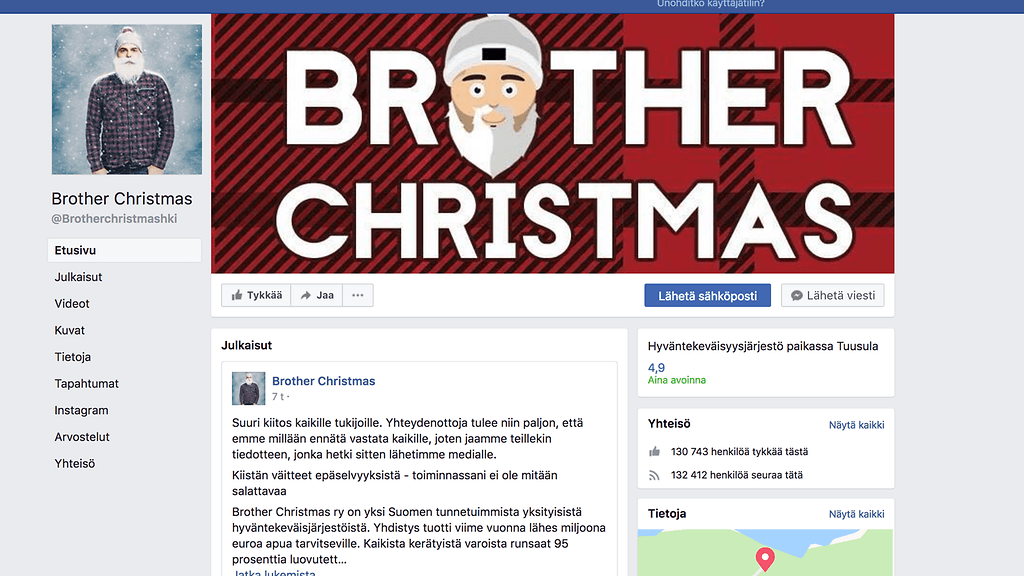1024x576 pixels.
Task: Click the thumbs-up Tykkää button
Action: [256, 295]
